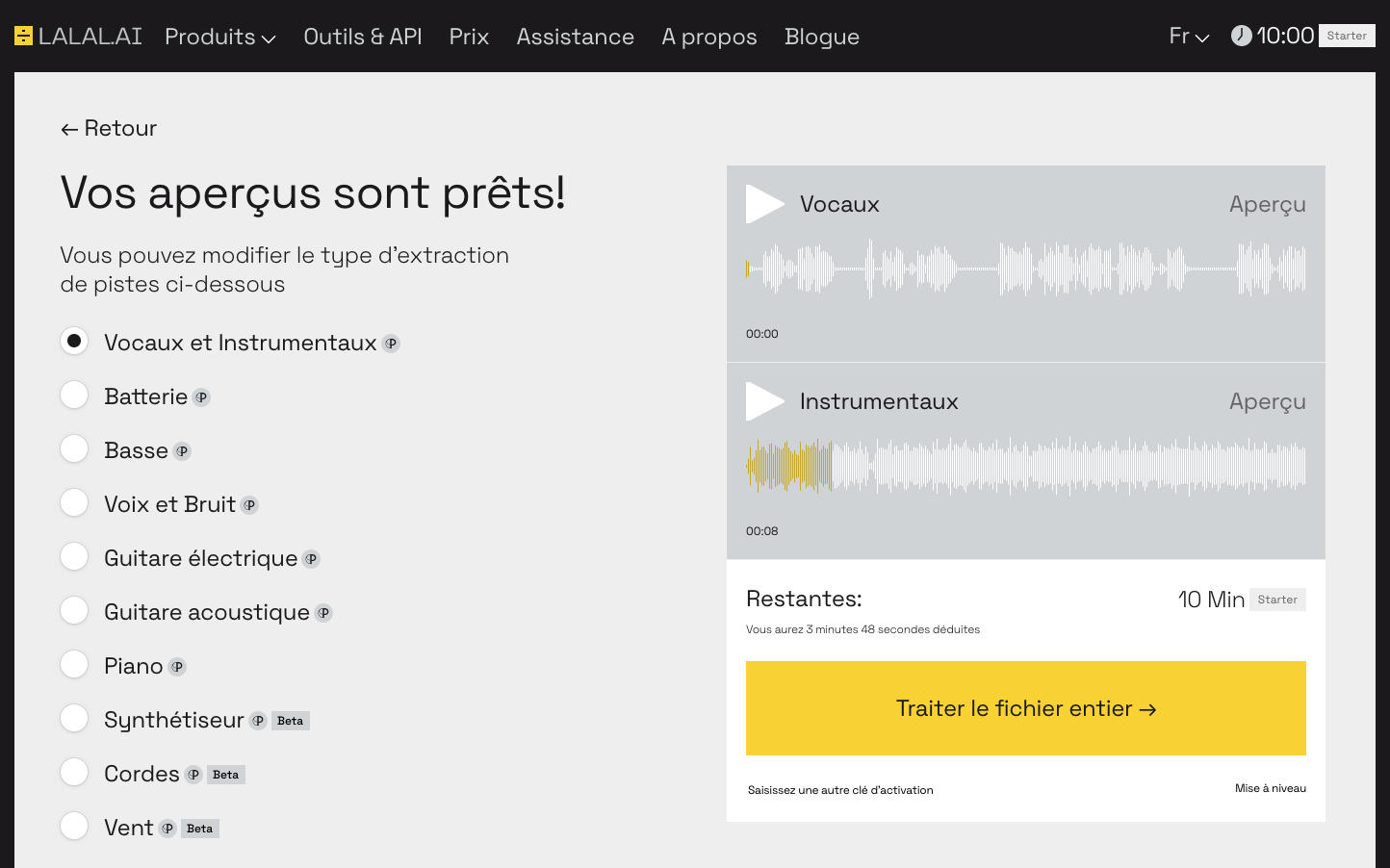Select the Guitare acoustique radio option
This screenshot has height=868, width=1390.
pyautogui.click(x=74, y=611)
